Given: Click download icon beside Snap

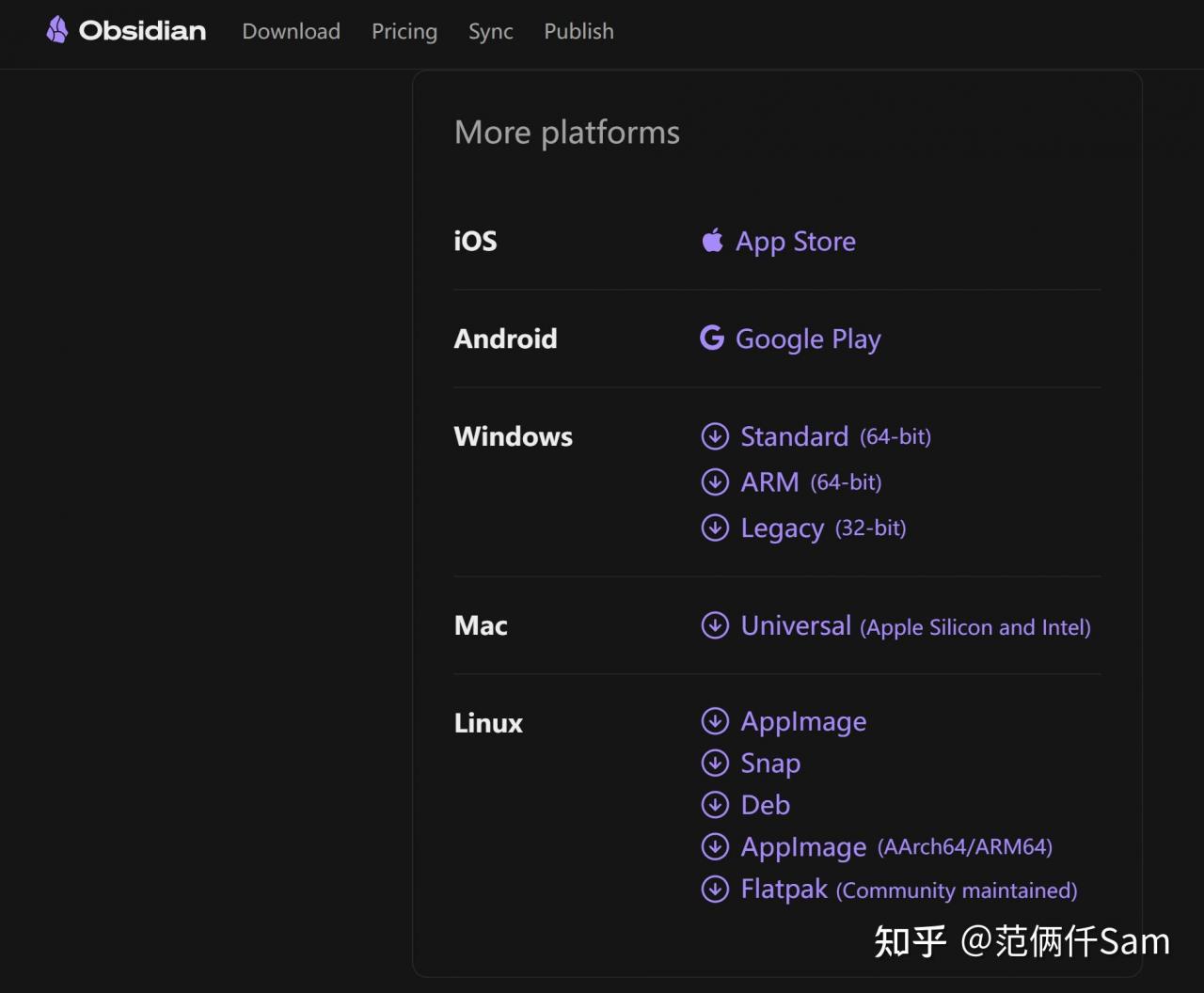Looking at the screenshot, I should tap(715, 763).
